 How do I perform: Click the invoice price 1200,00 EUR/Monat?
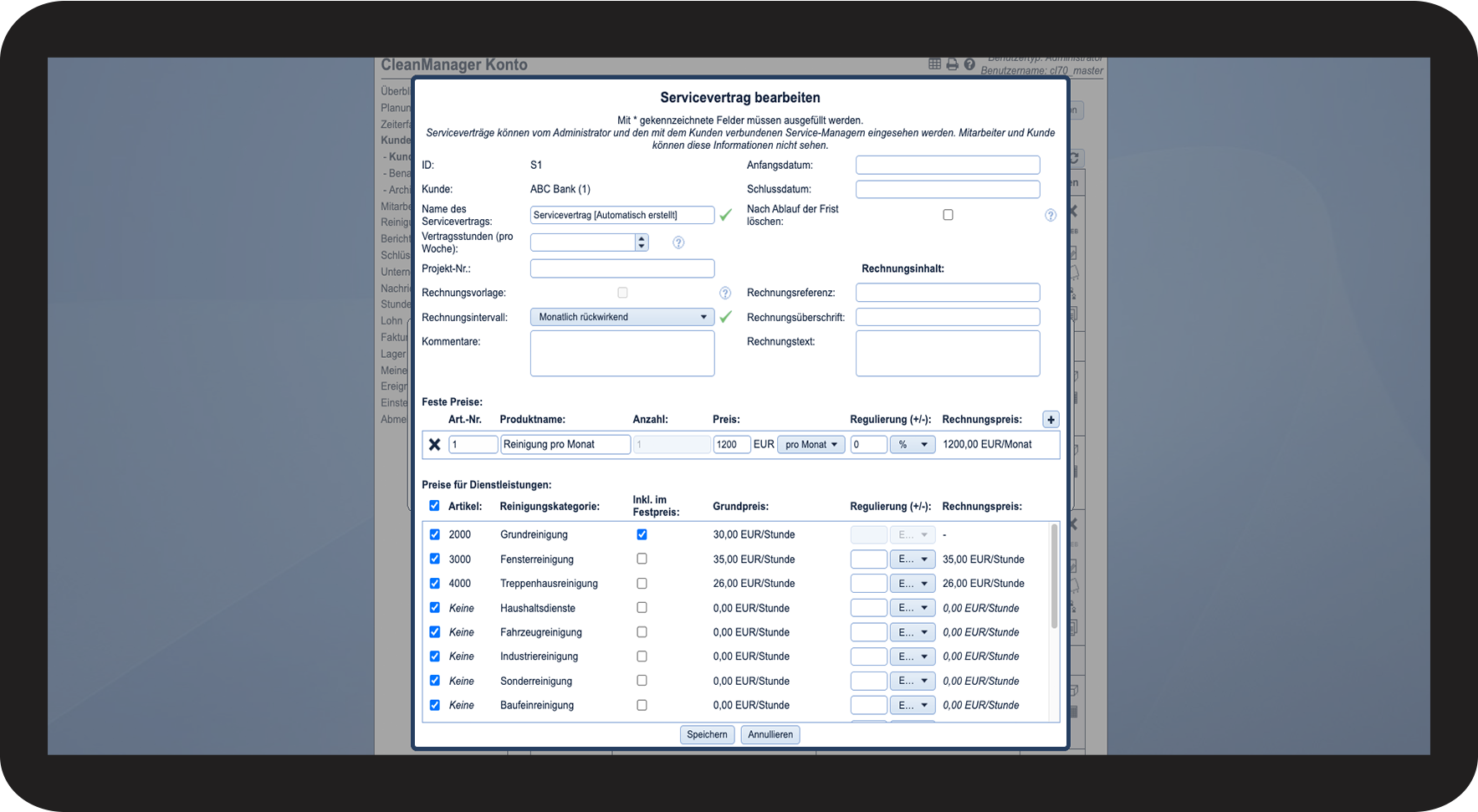coord(987,444)
